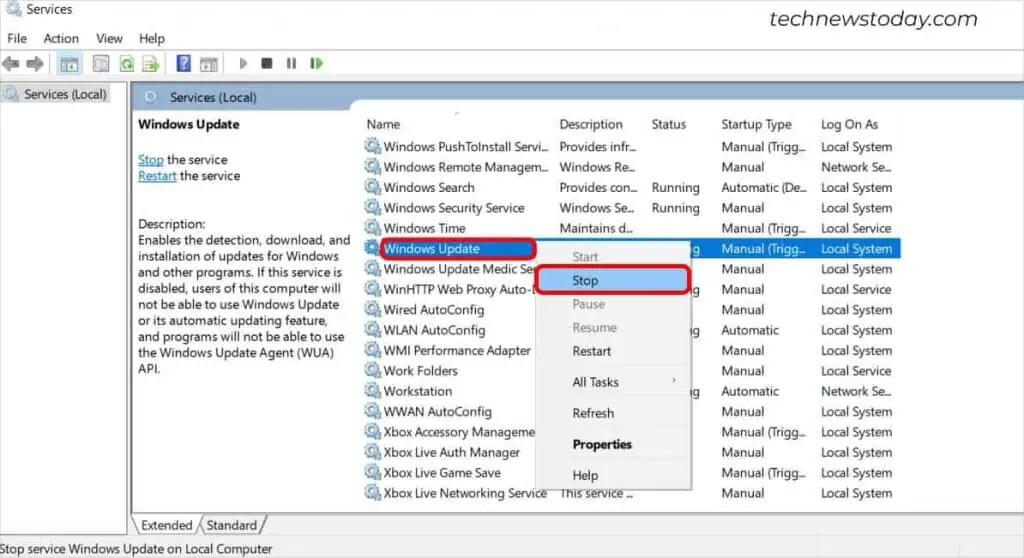Sort by the Status column header
Image resolution: width=1024 pixels, height=558 pixels.
pos(669,124)
